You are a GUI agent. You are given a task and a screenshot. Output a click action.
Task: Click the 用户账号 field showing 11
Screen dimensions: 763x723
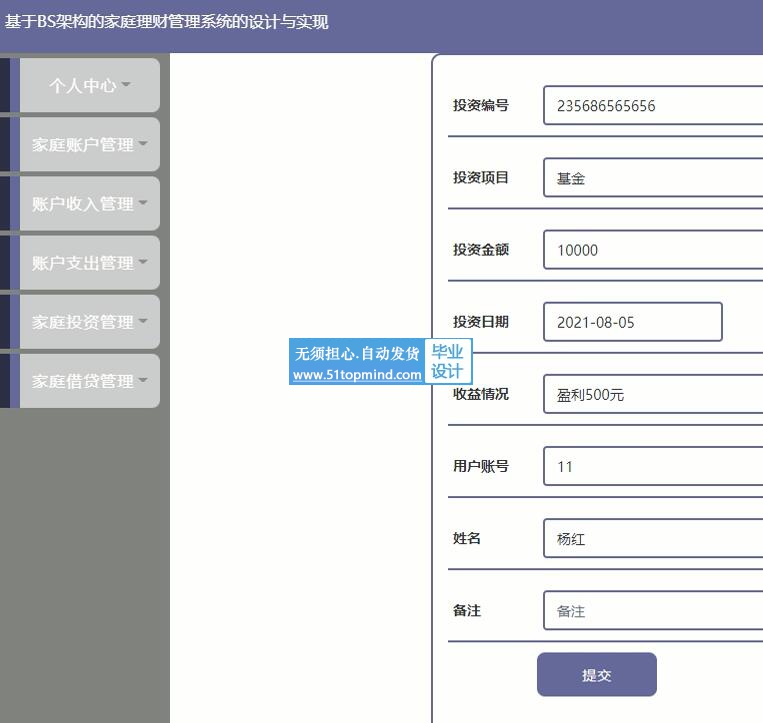[x=653, y=466]
